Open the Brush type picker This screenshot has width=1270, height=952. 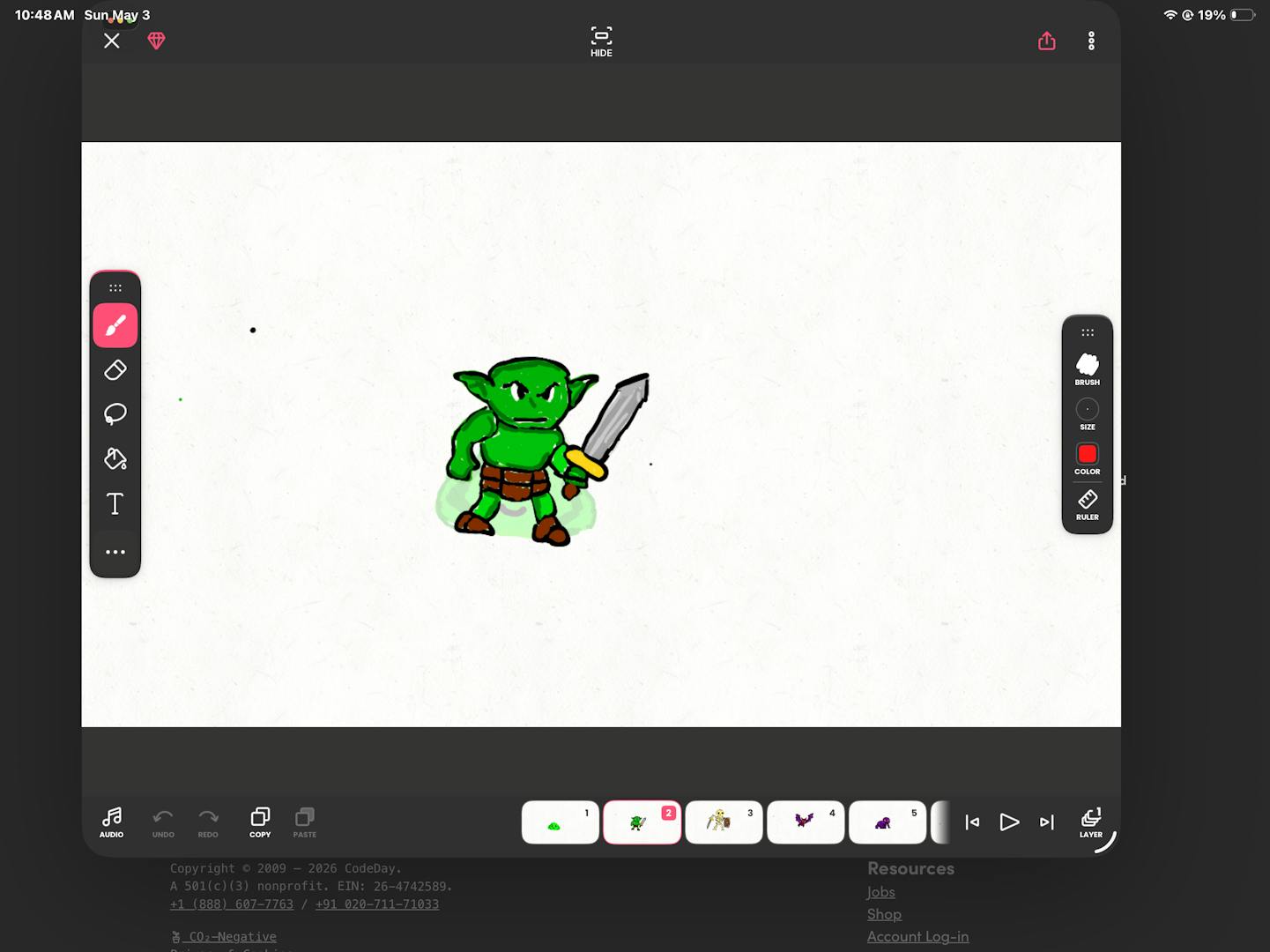point(1088,369)
